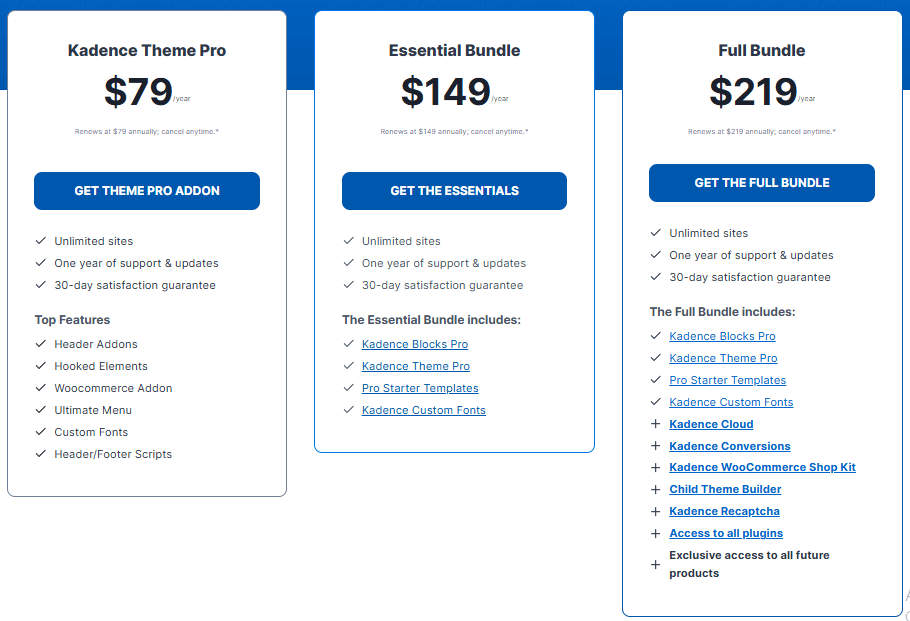The width and height of the screenshot is (910, 621).
Task: Go to the Kadence Recaptcha link
Action: click(x=724, y=511)
